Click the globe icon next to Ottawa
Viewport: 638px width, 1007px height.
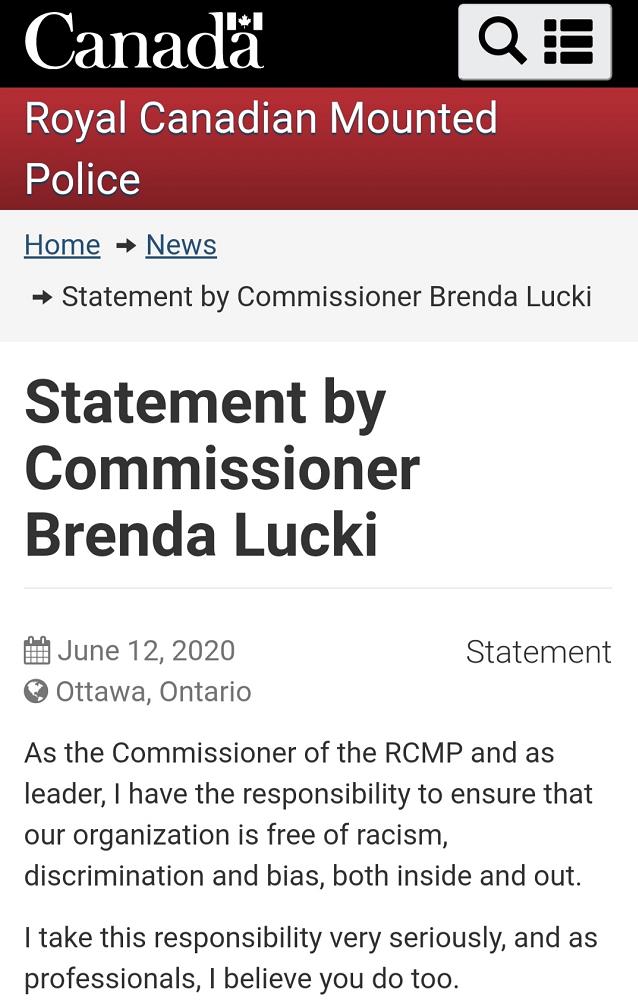(36, 692)
